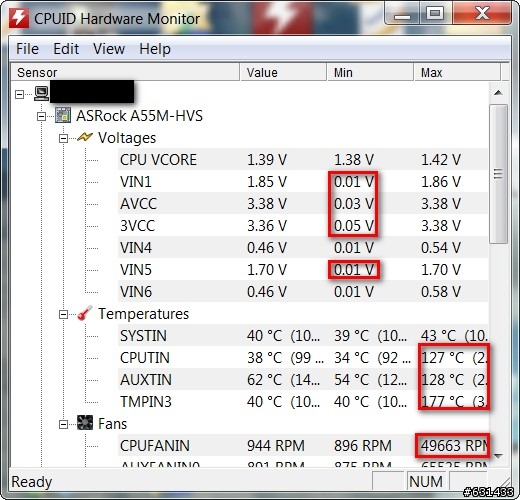Click the VIN4 max 0.54 V
This screenshot has height=500, width=520.
click(x=441, y=248)
